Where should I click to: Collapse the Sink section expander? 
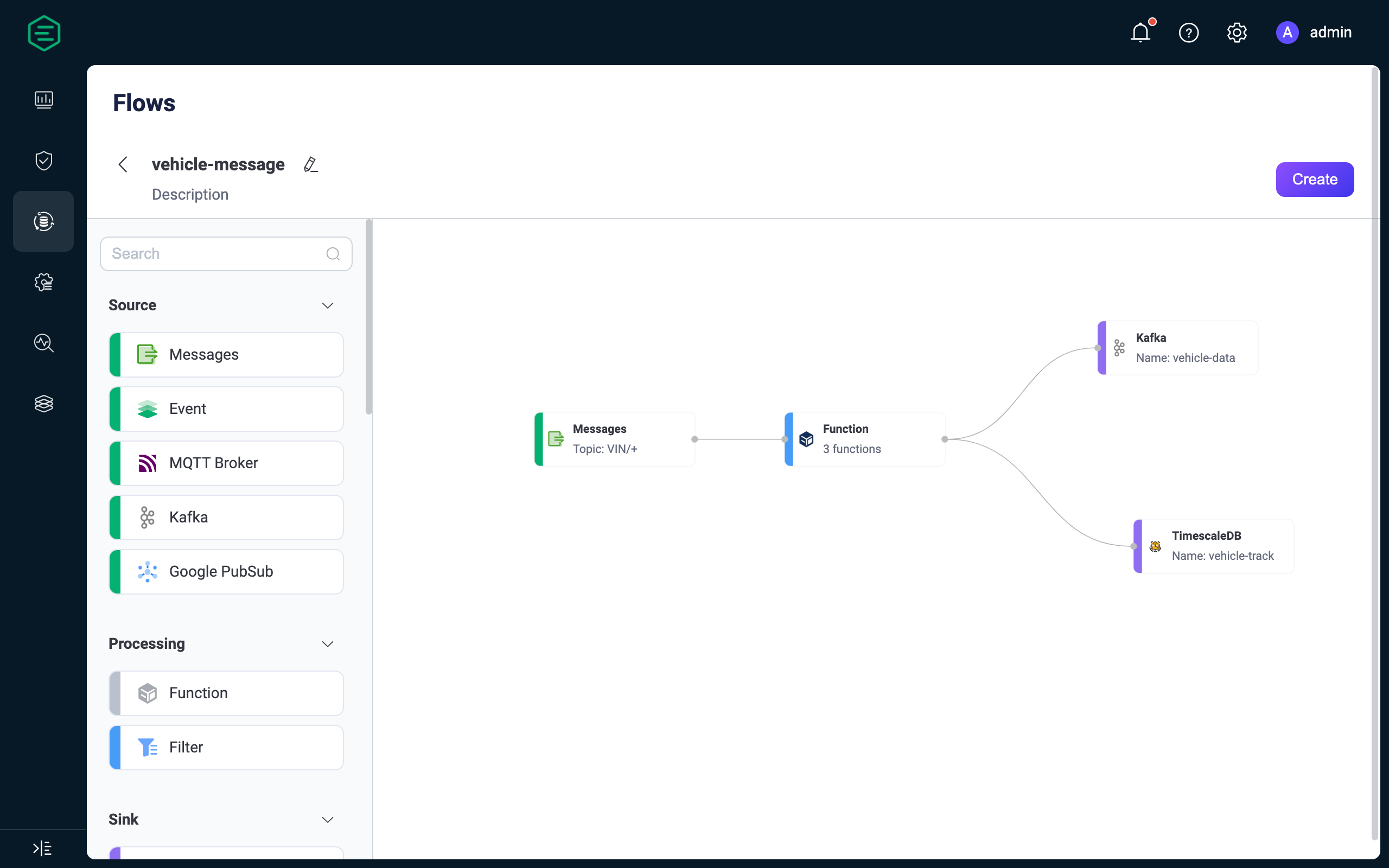[x=326, y=818]
